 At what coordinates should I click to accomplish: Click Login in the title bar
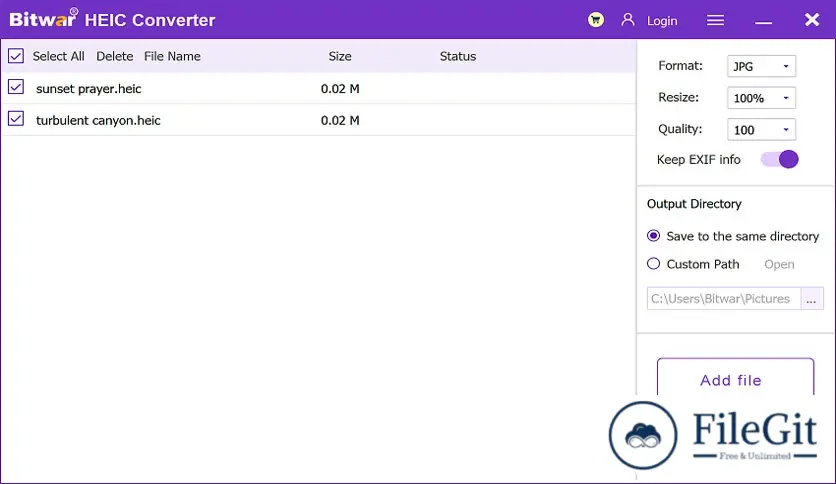pos(661,21)
